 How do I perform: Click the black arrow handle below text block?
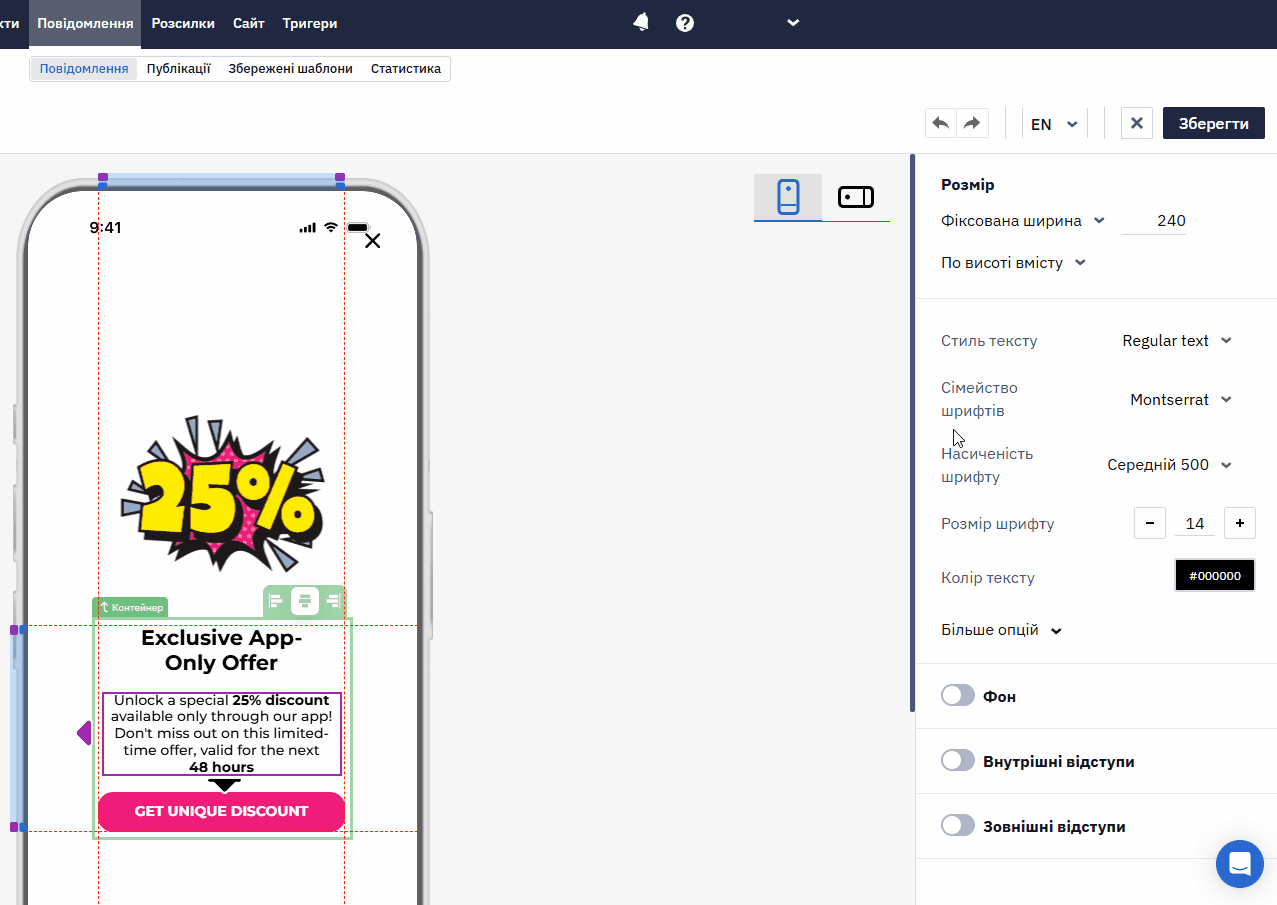(222, 785)
